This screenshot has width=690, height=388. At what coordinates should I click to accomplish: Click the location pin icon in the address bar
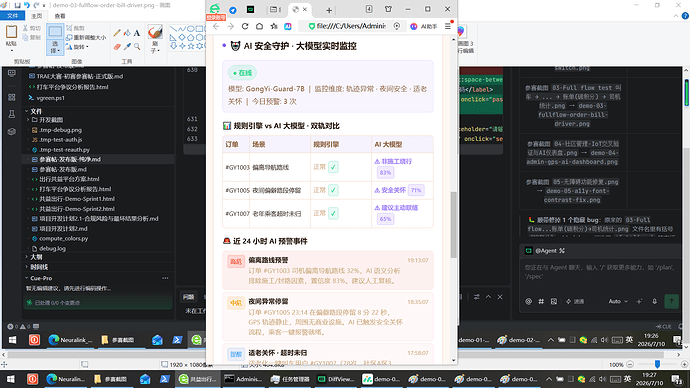(397, 26)
